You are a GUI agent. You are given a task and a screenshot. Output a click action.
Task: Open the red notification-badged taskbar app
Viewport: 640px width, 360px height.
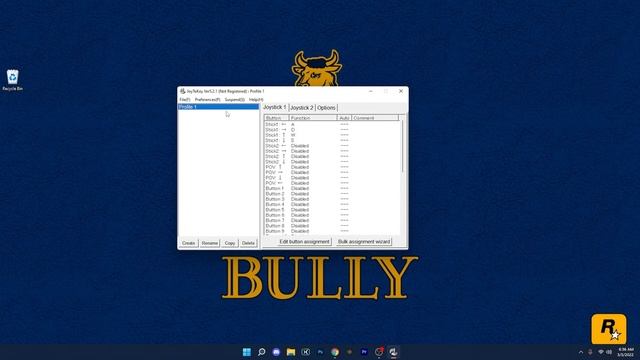(379, 352)
